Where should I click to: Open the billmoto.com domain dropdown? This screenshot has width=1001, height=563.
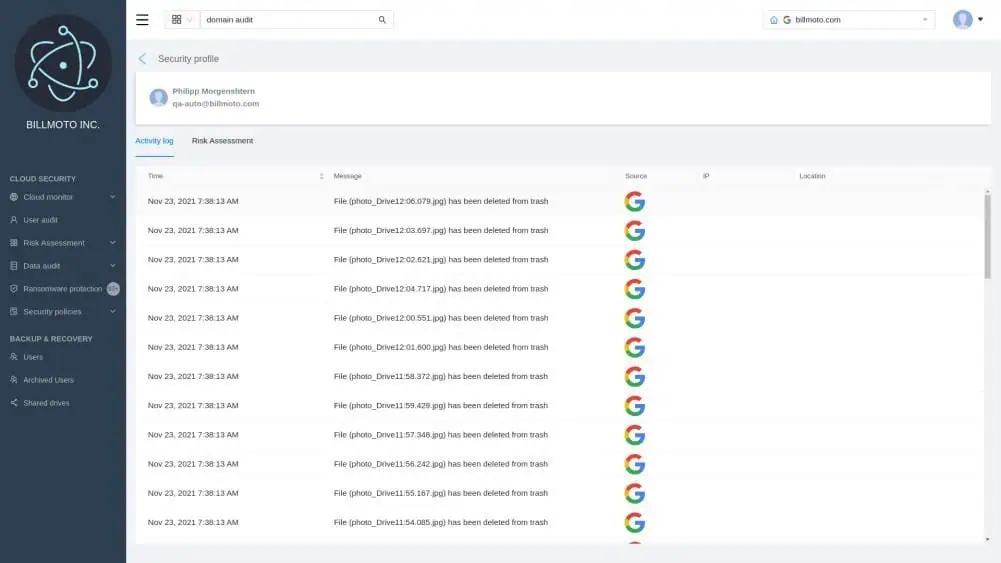click(x=849, y=20)
